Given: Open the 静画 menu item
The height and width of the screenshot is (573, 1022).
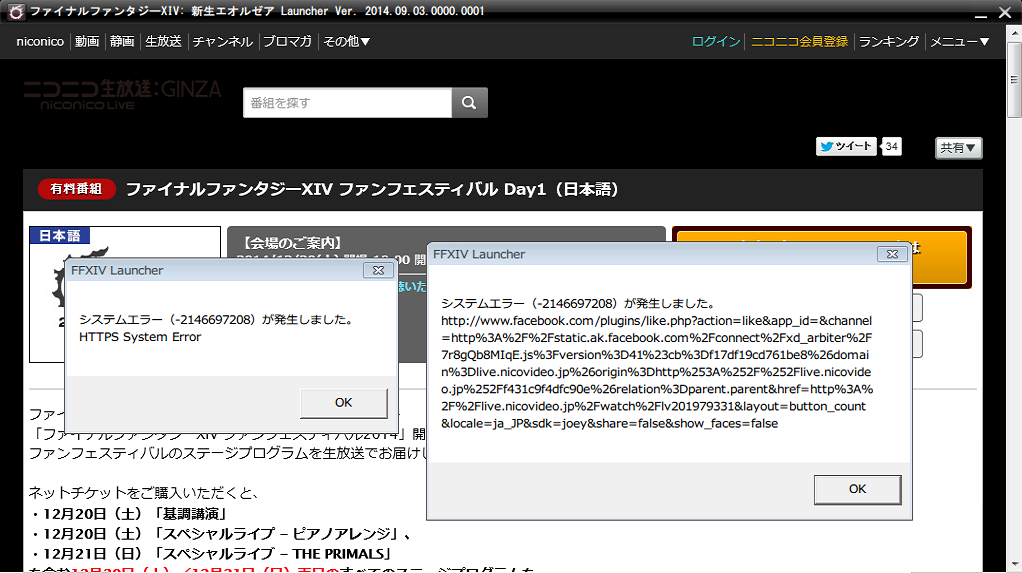Looking at the screenshot, I should tap(122, 41).
